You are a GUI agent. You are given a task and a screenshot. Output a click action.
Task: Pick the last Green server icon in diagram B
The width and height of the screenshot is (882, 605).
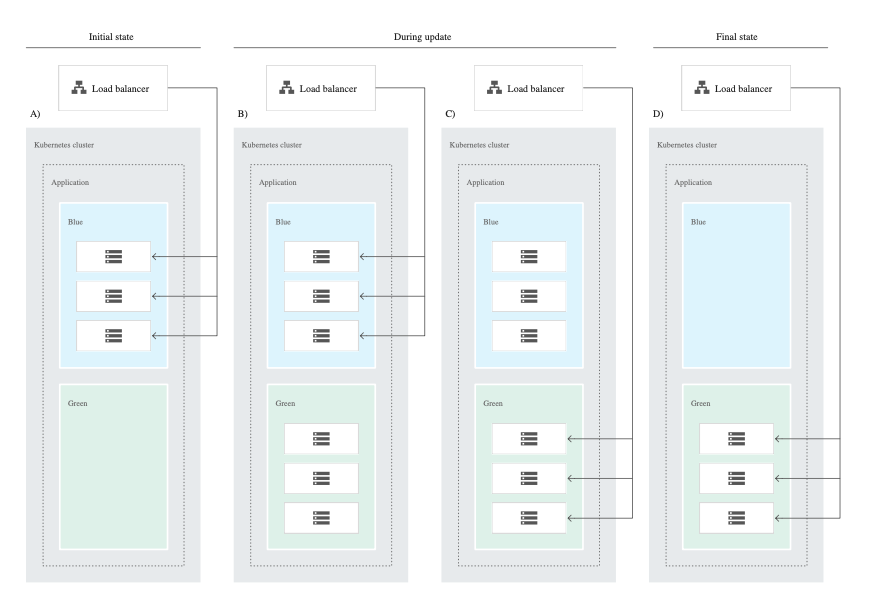(x=321, y=518)
